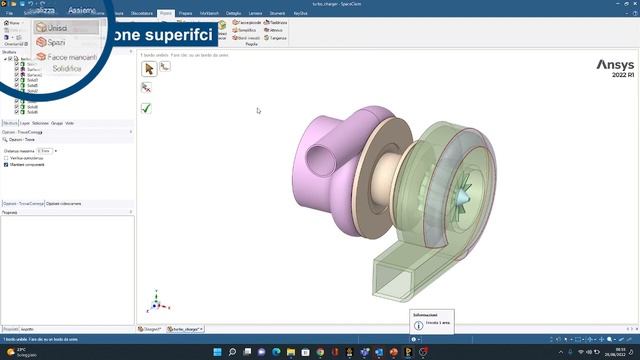Viewport: 640px width, 360px height.
Task: Click the Distanza massima value field
Action: (44, 151)
